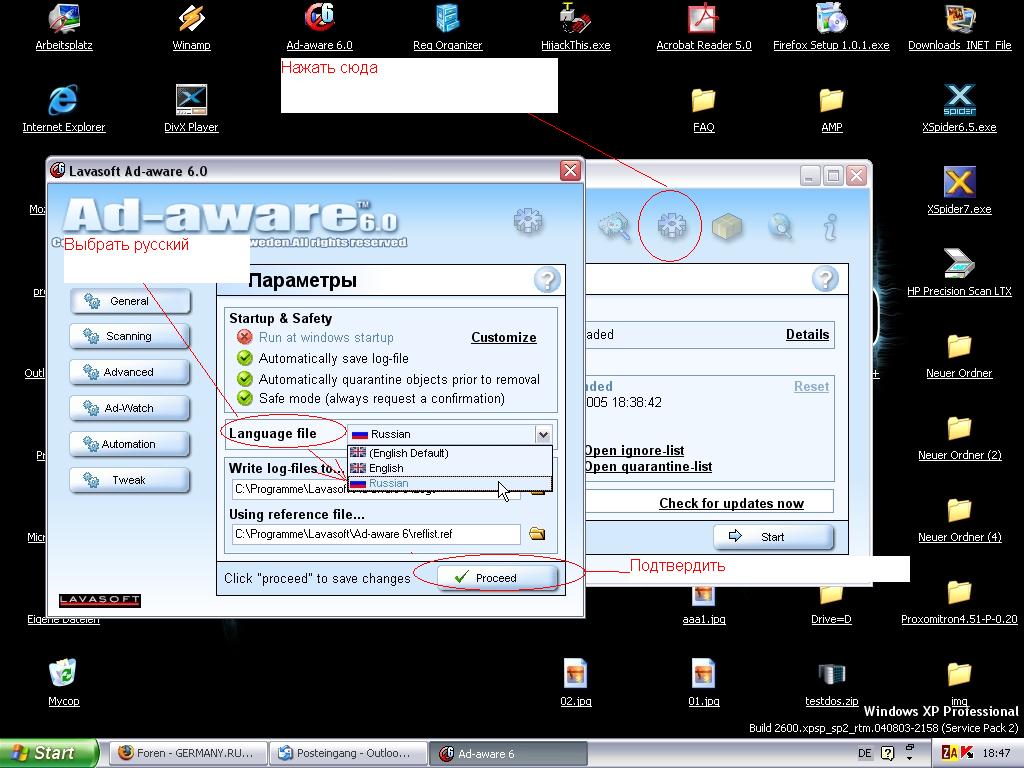This screenshot has width=1024, height=768.
Task: Select the Proxomitron4.51-P-0.20 folder
Action: click(959, 601)
